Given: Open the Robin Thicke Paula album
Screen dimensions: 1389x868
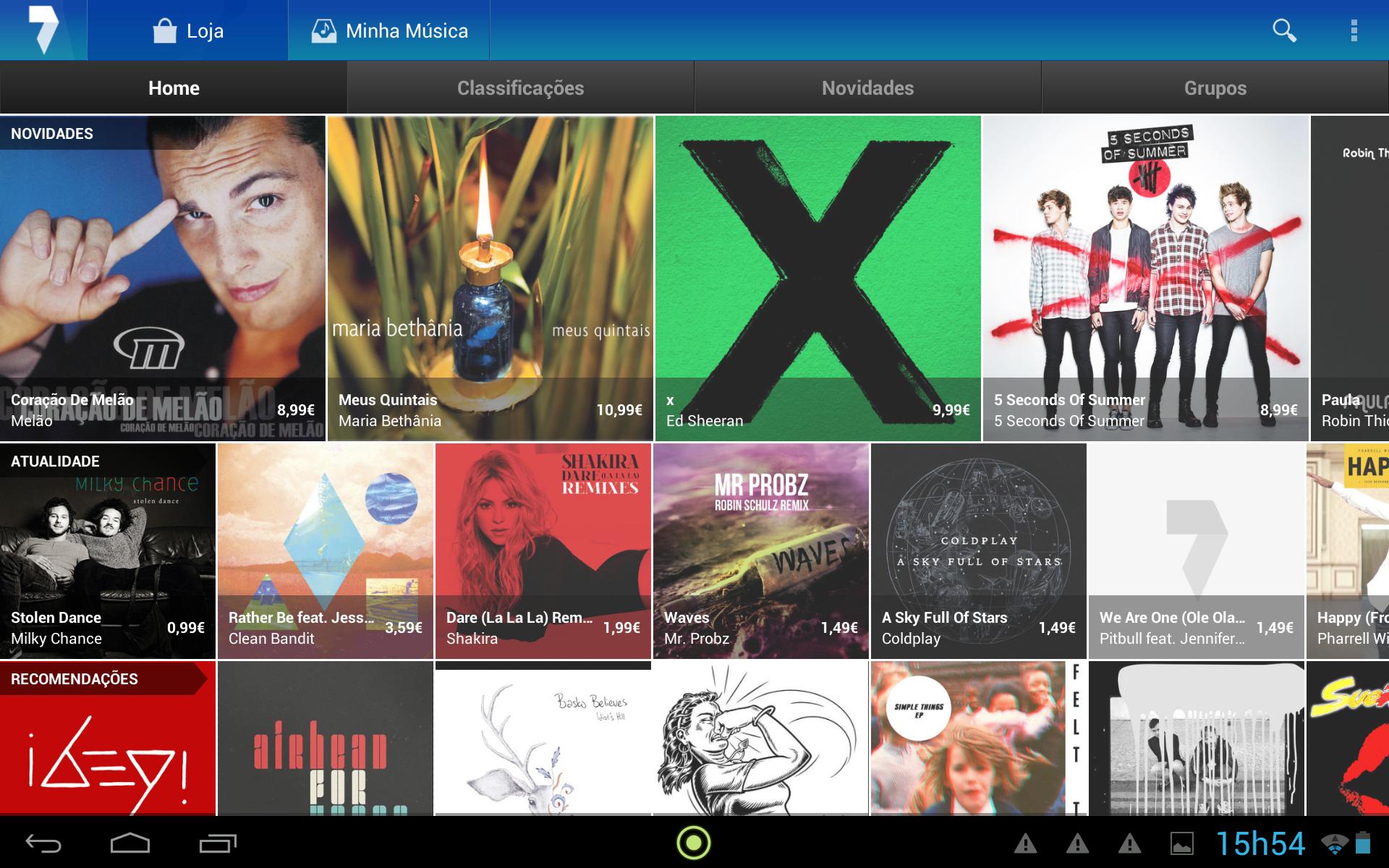Looking at the screenshot, I should coord(1350,278).
